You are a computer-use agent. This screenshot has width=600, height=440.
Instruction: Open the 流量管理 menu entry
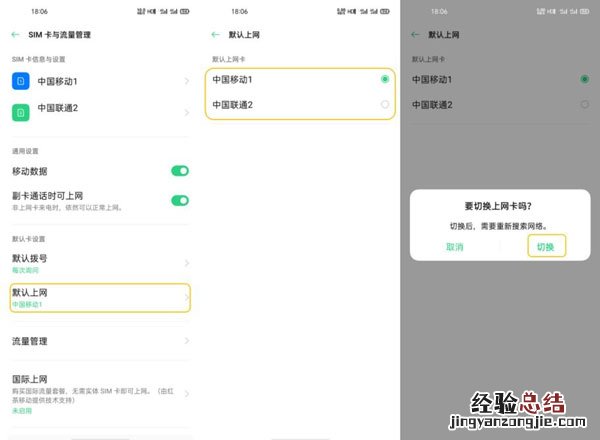[x=100, y=341]
